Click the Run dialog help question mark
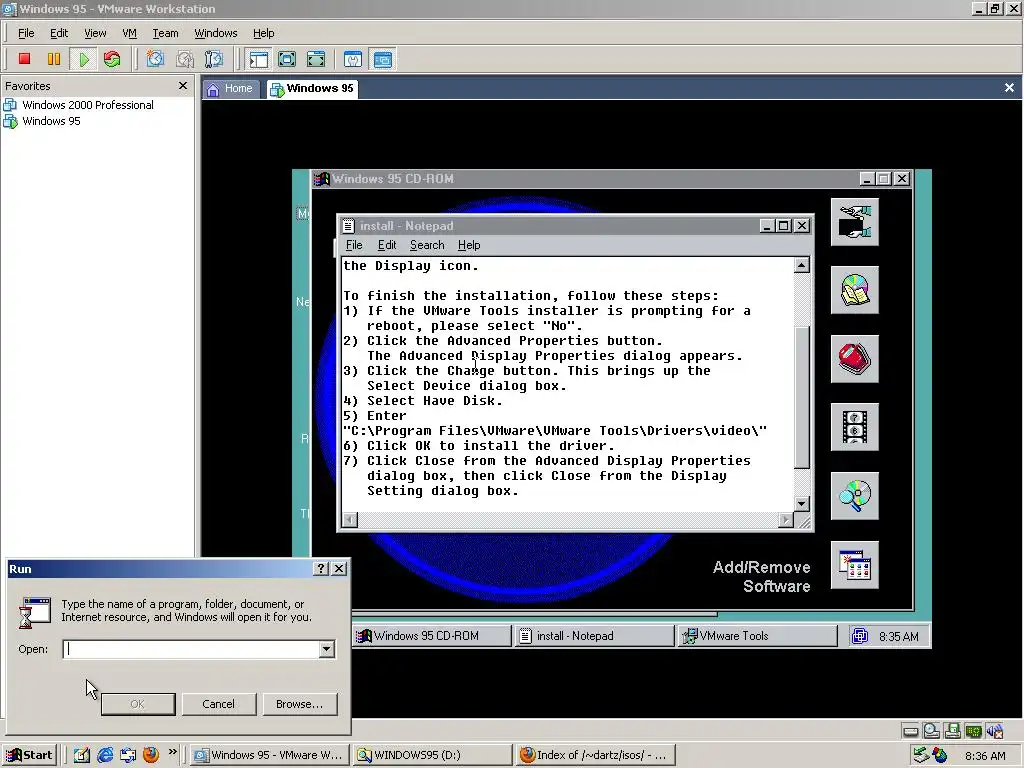 point(321,569)
